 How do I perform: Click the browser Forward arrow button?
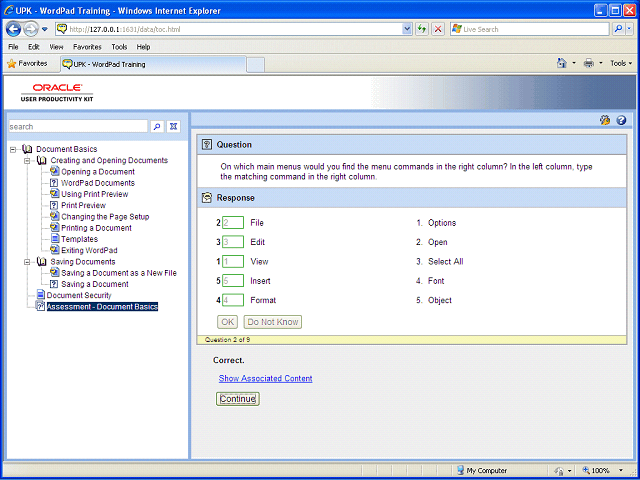(31, 29)
